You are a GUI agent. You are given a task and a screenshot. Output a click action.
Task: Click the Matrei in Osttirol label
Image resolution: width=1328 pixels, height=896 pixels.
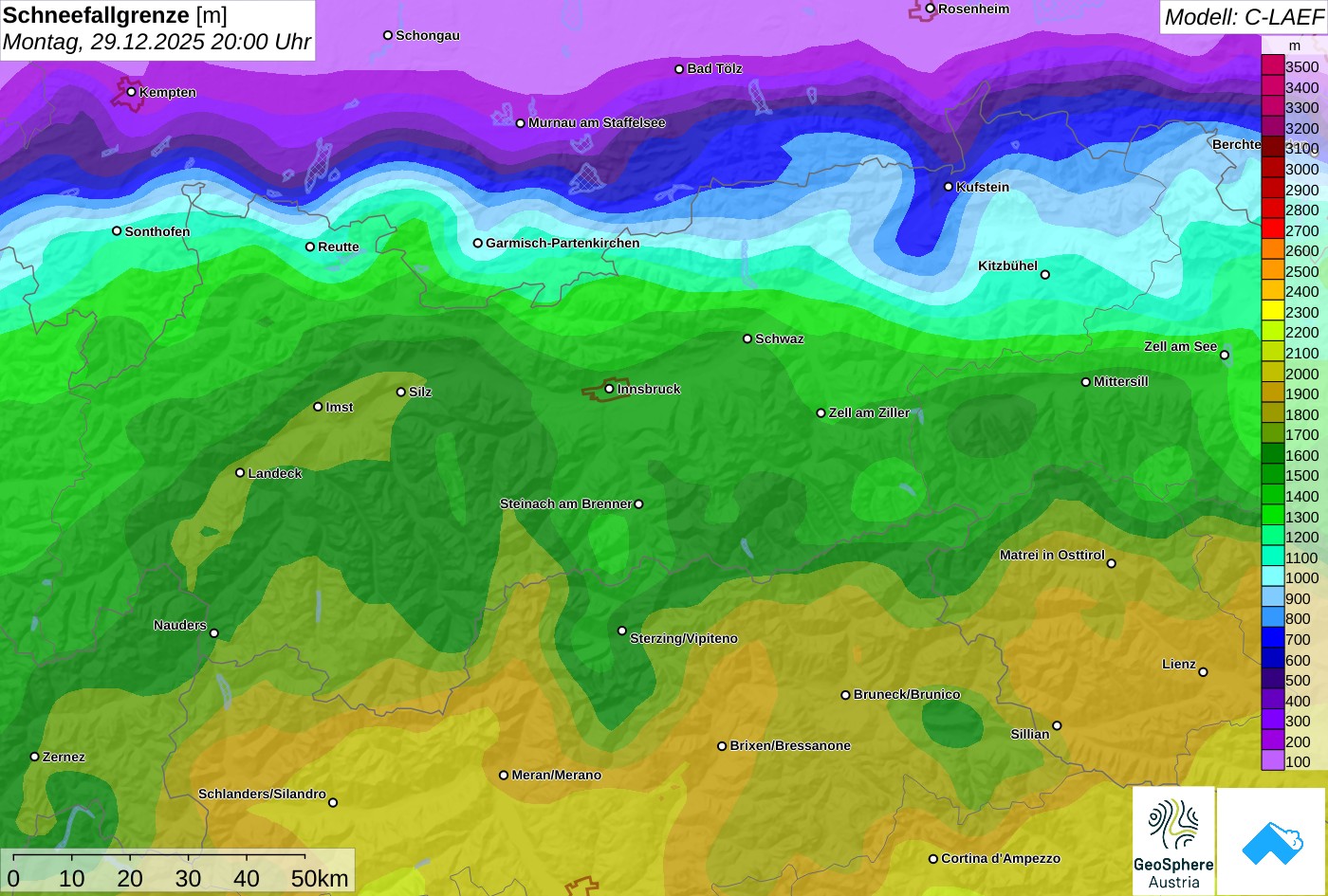click(1052, 556)
